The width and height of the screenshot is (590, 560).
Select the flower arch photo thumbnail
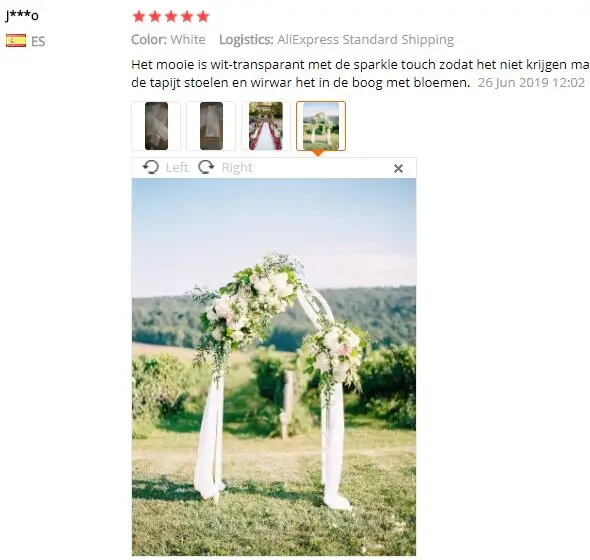321,126
